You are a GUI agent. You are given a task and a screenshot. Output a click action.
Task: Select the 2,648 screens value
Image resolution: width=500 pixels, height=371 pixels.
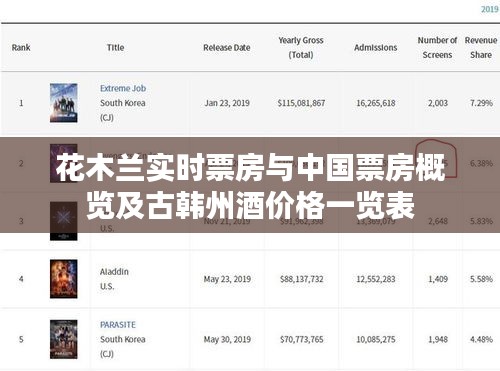(438, 221)
